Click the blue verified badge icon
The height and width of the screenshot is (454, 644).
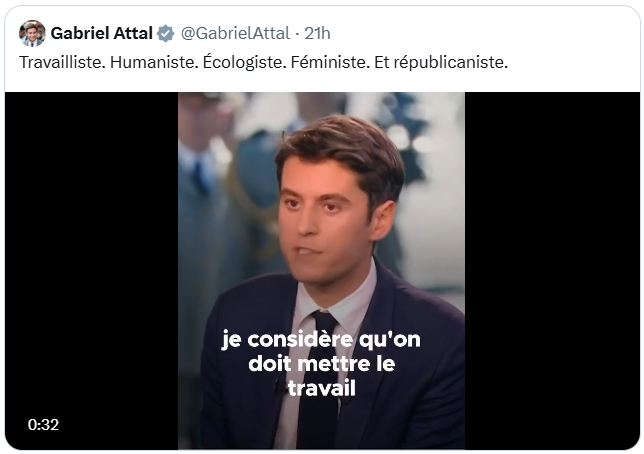coord(166,33)
